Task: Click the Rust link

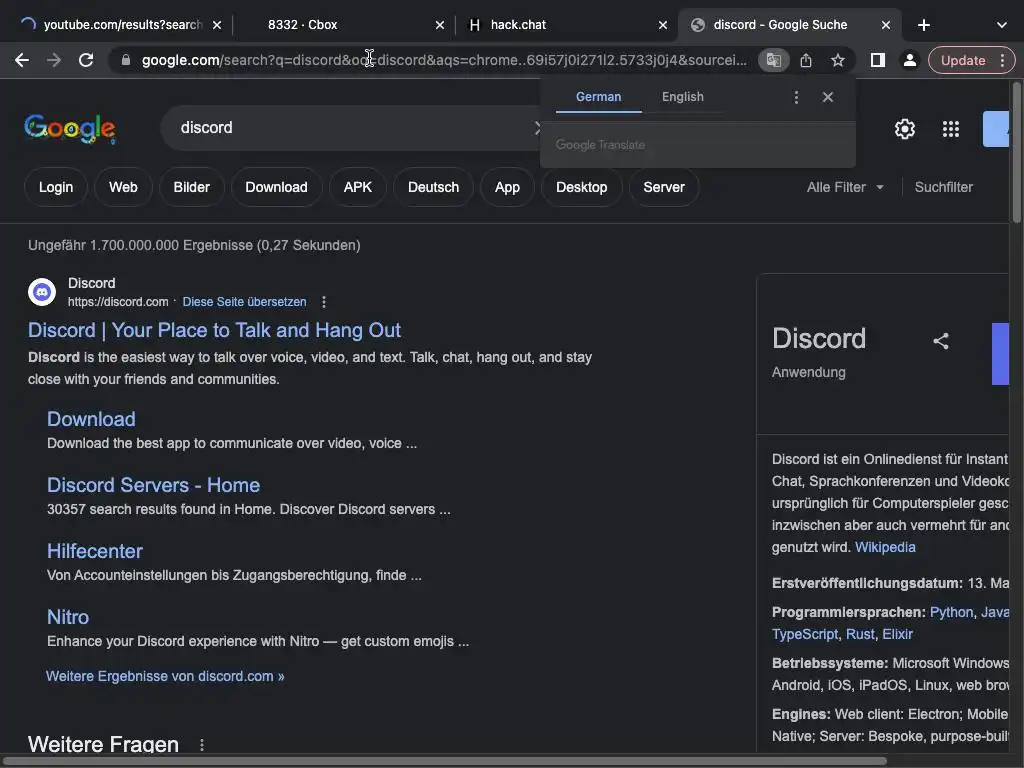Action: click(x=859, y=634)
